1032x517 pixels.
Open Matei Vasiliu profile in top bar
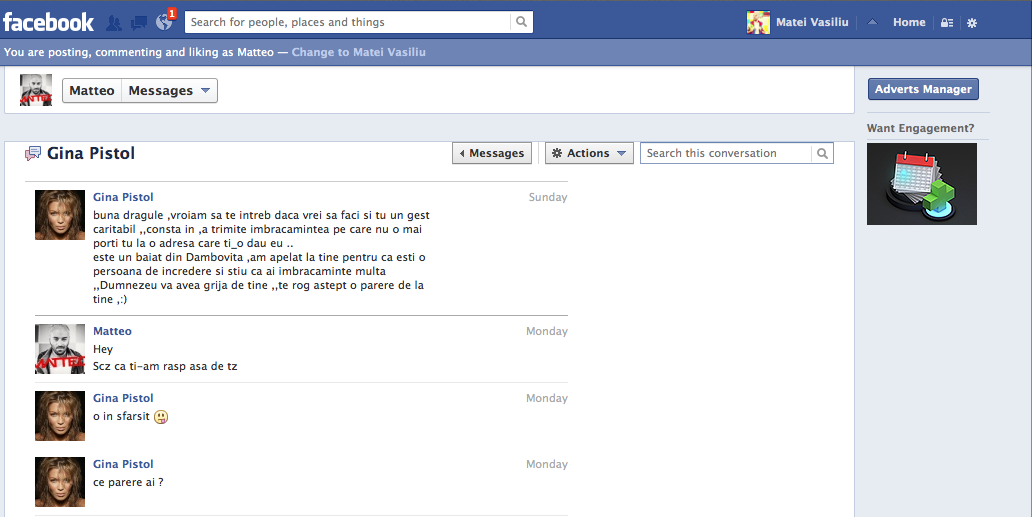click(x=799, y=22)
